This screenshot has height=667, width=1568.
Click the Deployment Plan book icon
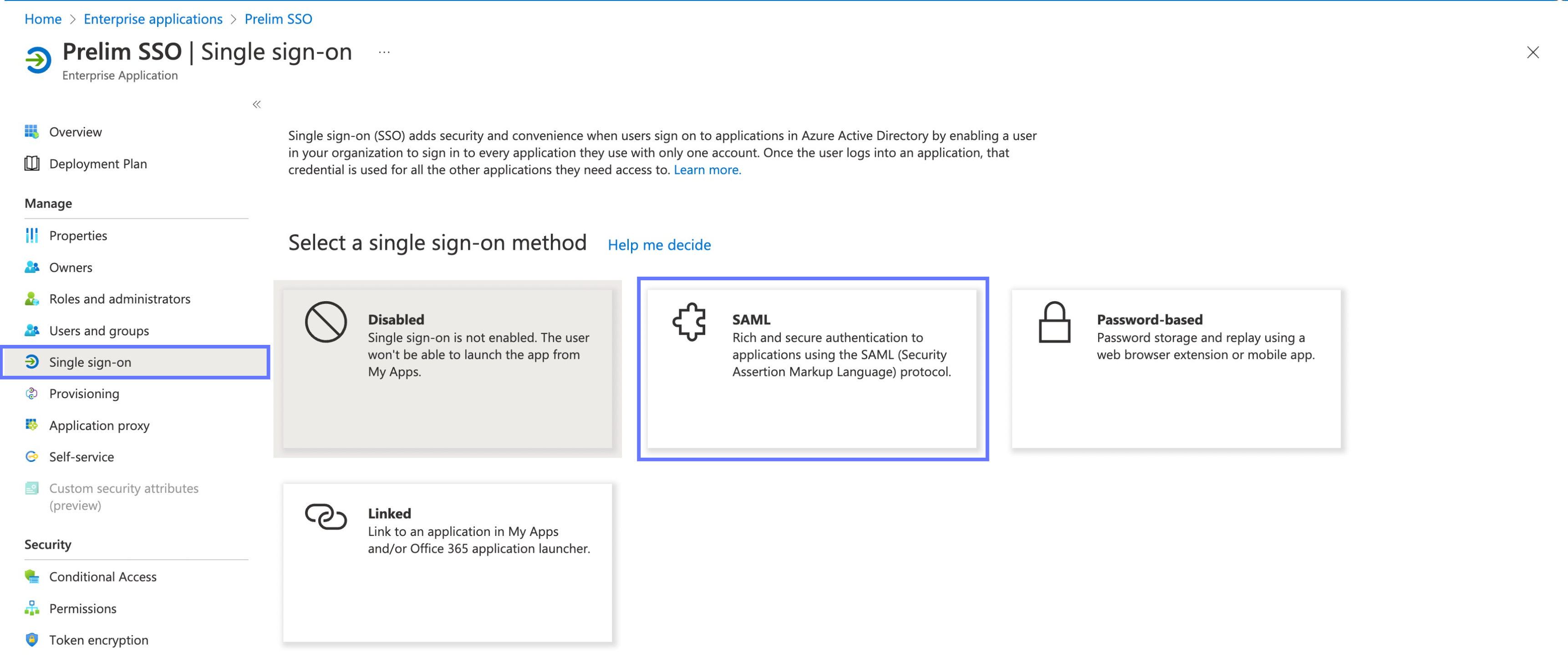(32, 163)
